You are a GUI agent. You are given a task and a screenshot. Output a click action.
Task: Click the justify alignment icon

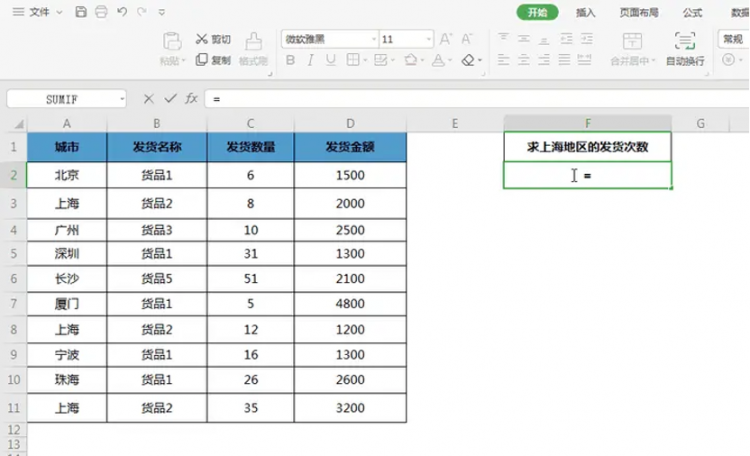coord(564,60)
